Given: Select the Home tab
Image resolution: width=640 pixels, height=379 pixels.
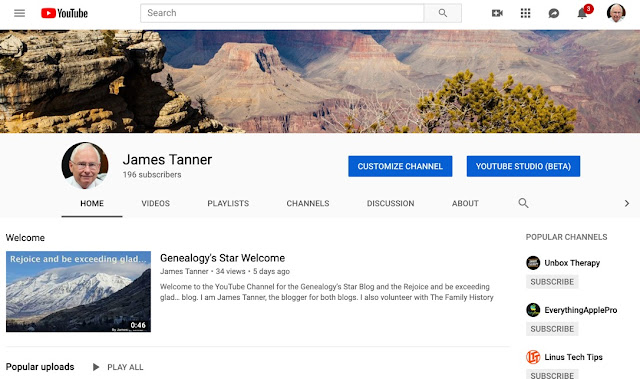Looking at the screenshot, I should pos(92,204).
